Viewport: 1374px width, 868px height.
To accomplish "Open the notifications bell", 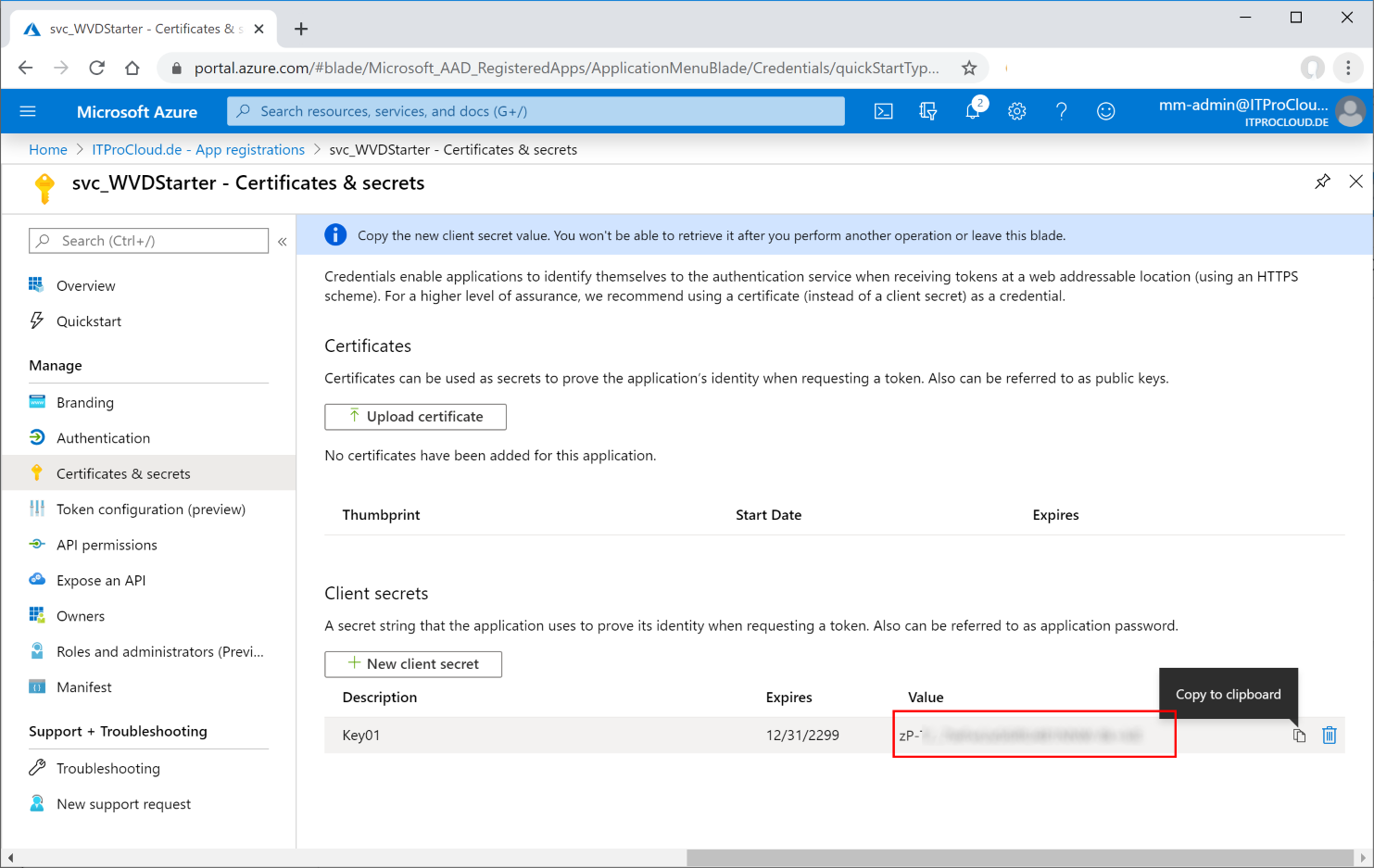I will click(973, 111).
